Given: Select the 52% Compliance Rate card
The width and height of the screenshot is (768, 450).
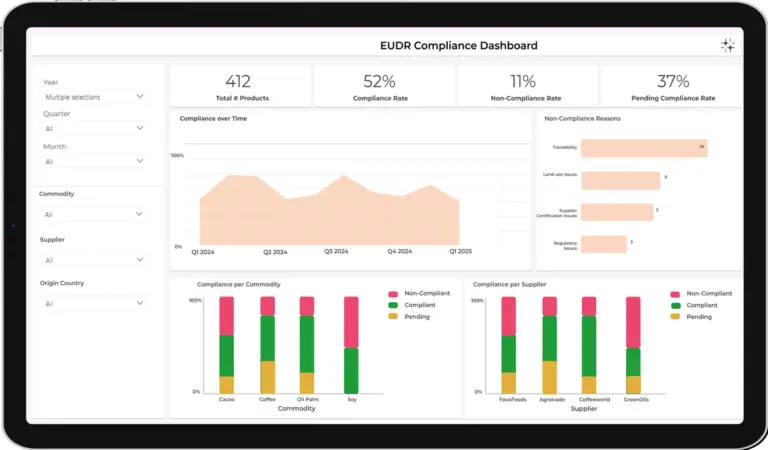Looking at the screenshot, I should coord(383,86).
